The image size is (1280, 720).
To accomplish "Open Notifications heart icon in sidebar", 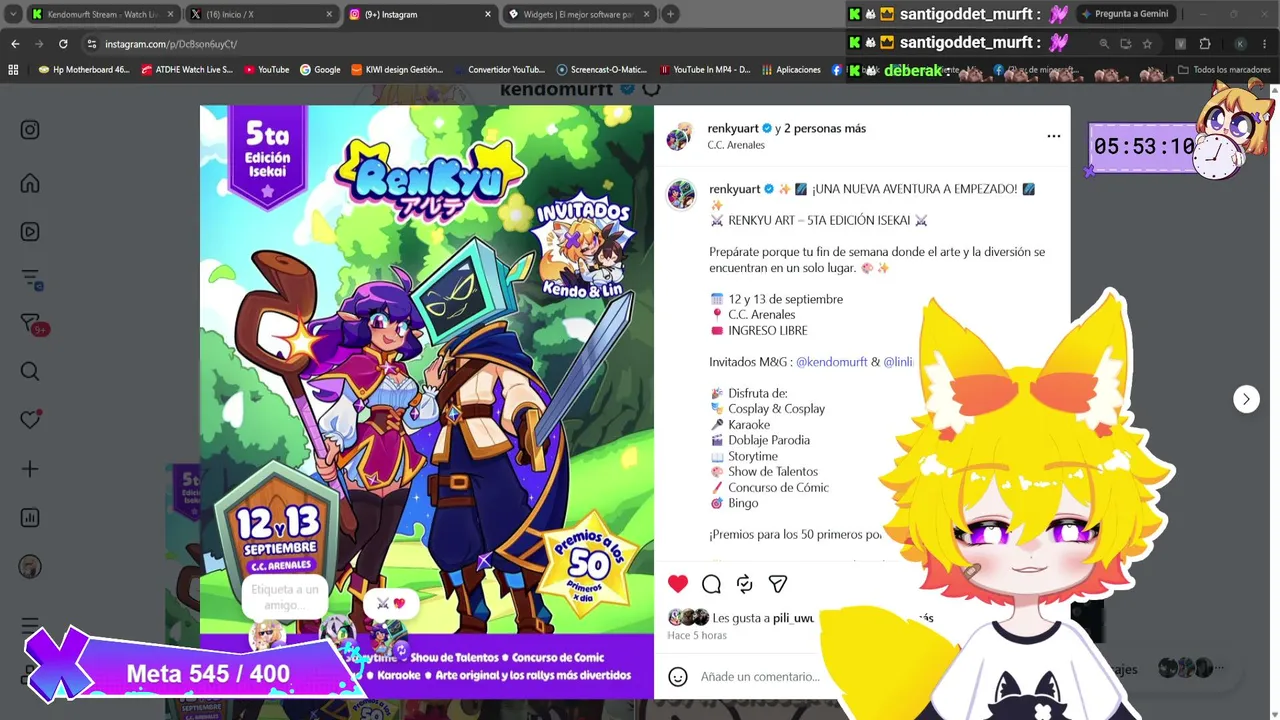I will point(30,419).
